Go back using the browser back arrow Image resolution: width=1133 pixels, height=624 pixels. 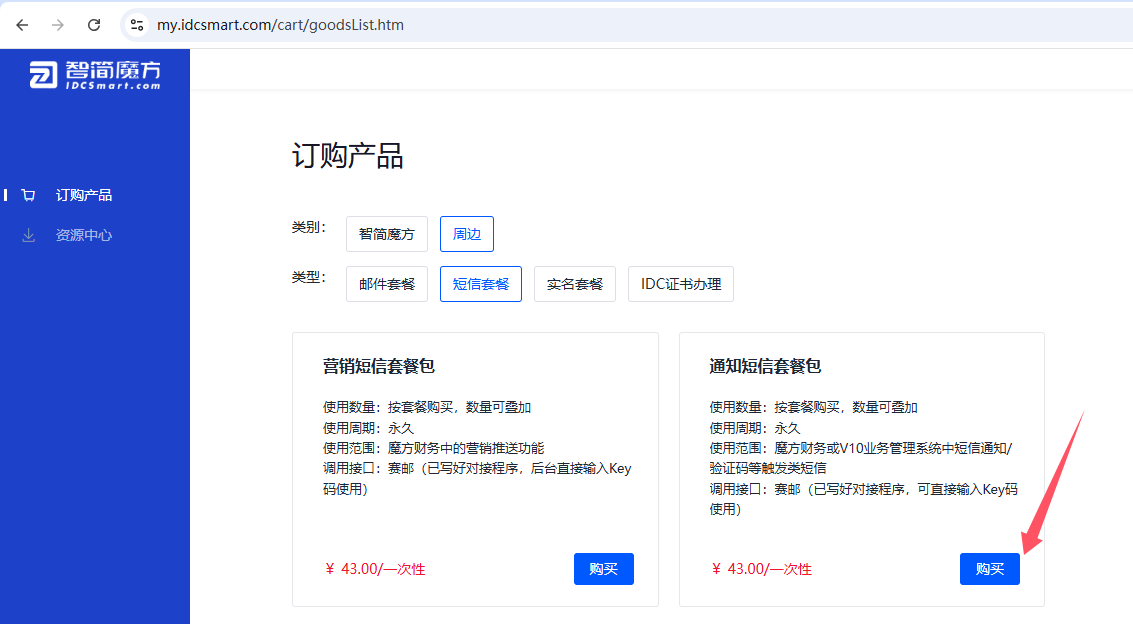[22, 25]
